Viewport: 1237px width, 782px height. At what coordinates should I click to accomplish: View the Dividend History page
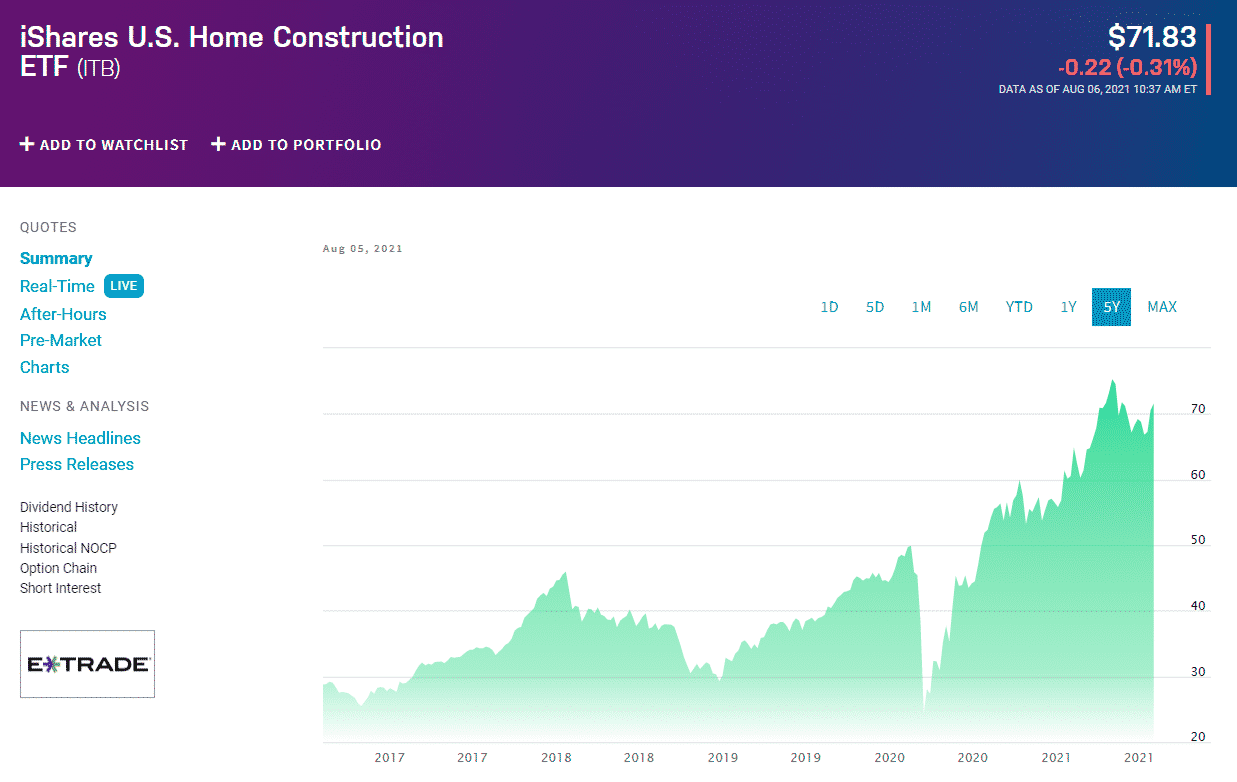pos(68,507)
